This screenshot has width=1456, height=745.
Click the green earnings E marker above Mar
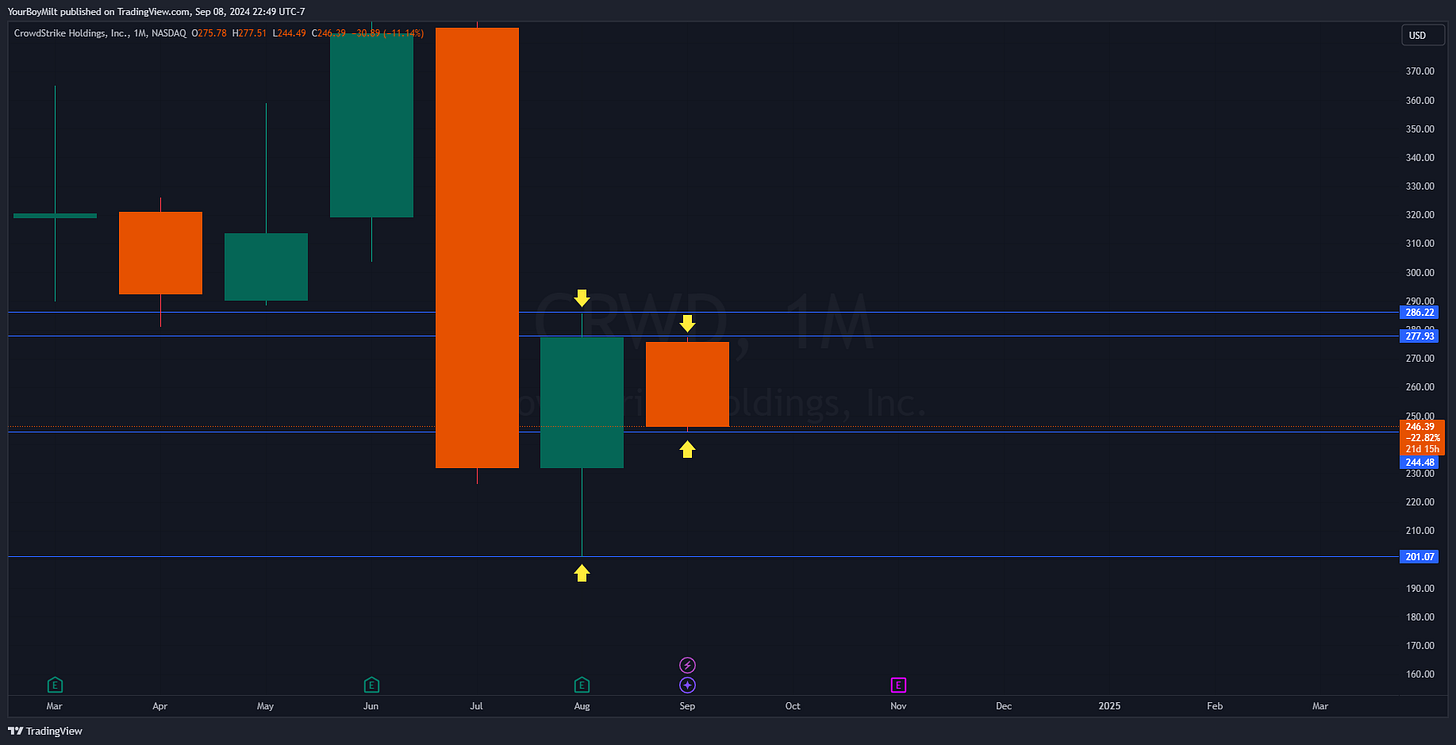point(55,685)
